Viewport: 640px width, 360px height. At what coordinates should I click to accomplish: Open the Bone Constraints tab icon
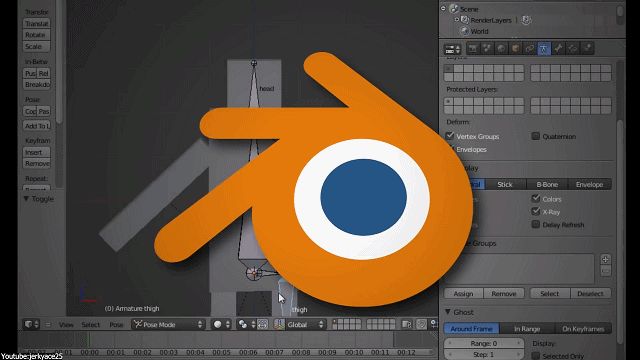[573, 49]
